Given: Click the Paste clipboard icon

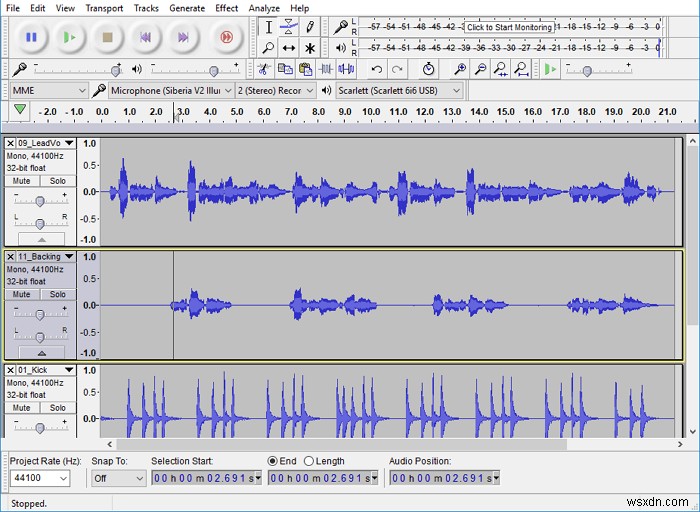Looking at the screenshot, I should point(305,69).
